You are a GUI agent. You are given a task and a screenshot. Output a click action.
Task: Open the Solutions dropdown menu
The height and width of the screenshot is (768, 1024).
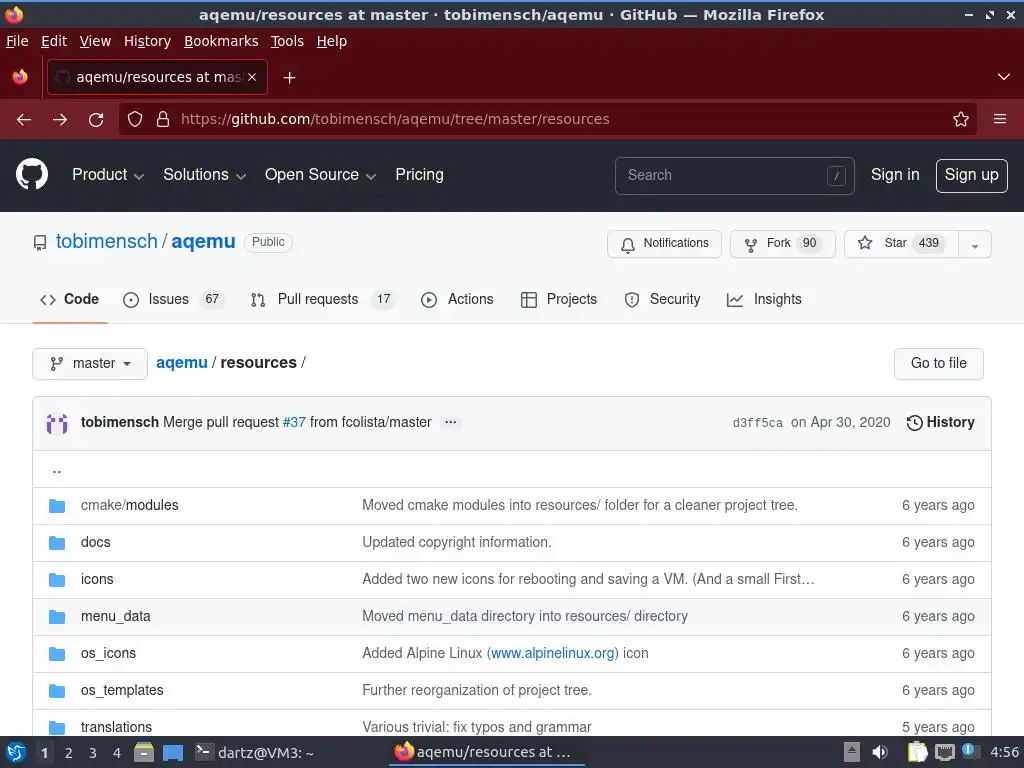tap(204, 174)
